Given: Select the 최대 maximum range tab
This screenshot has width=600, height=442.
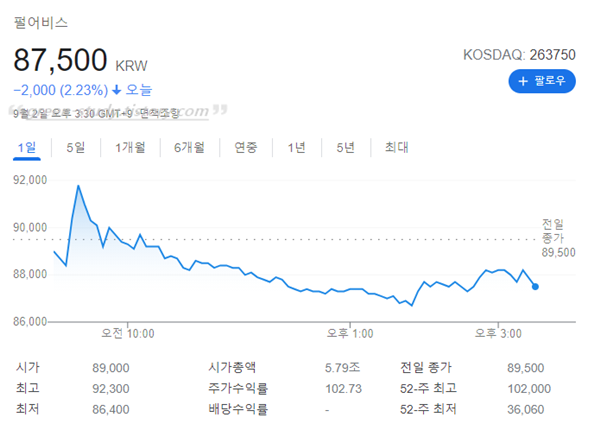Looking at the screenshot, I should coord(397,147).
